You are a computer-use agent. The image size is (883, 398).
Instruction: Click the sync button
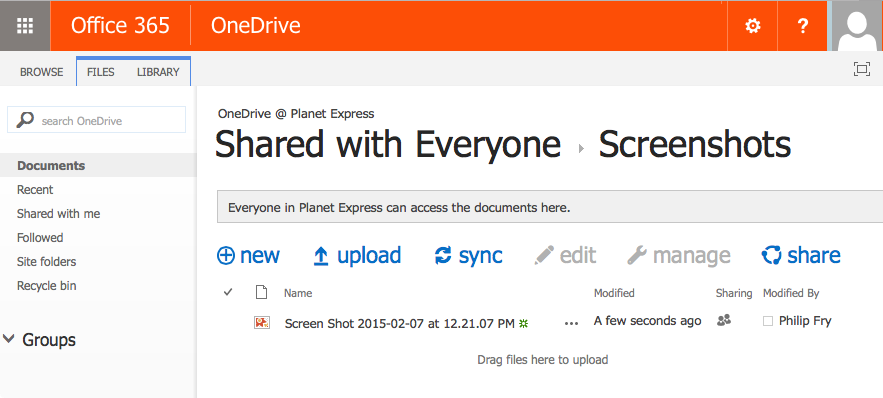click(469, 256)
